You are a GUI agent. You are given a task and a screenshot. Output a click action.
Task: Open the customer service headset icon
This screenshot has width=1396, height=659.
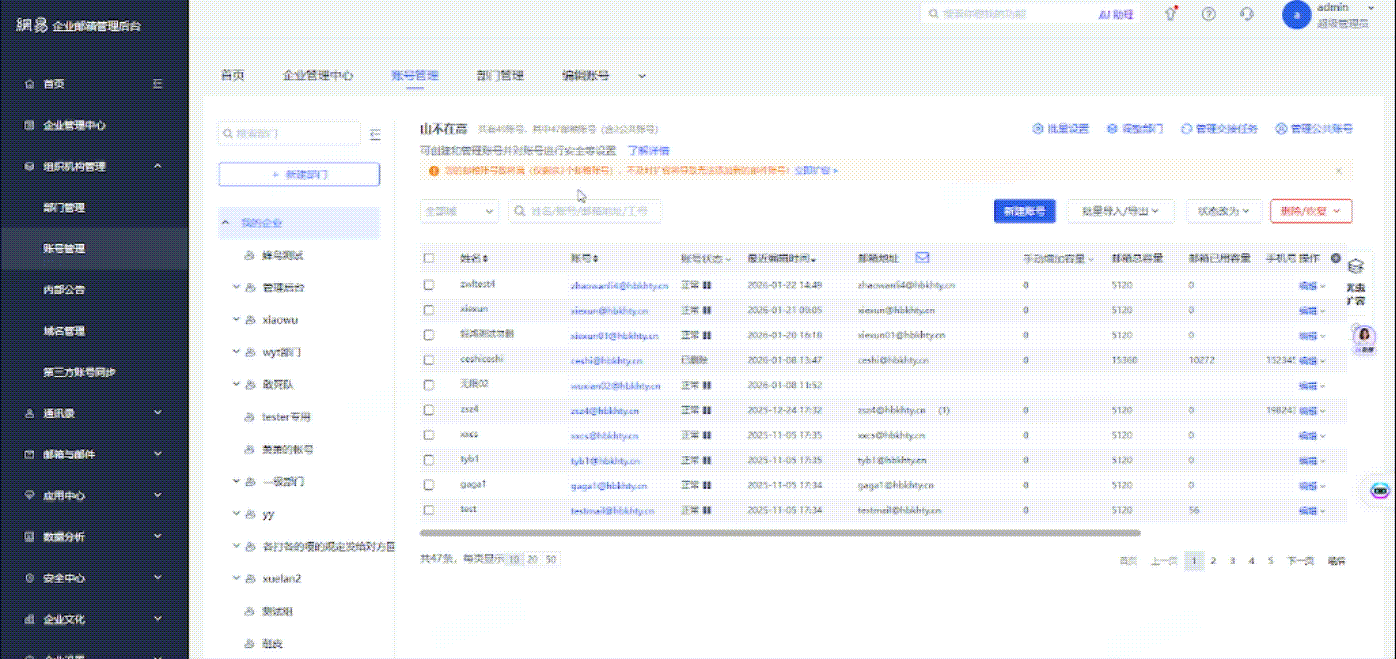[x=1247, y=15]
